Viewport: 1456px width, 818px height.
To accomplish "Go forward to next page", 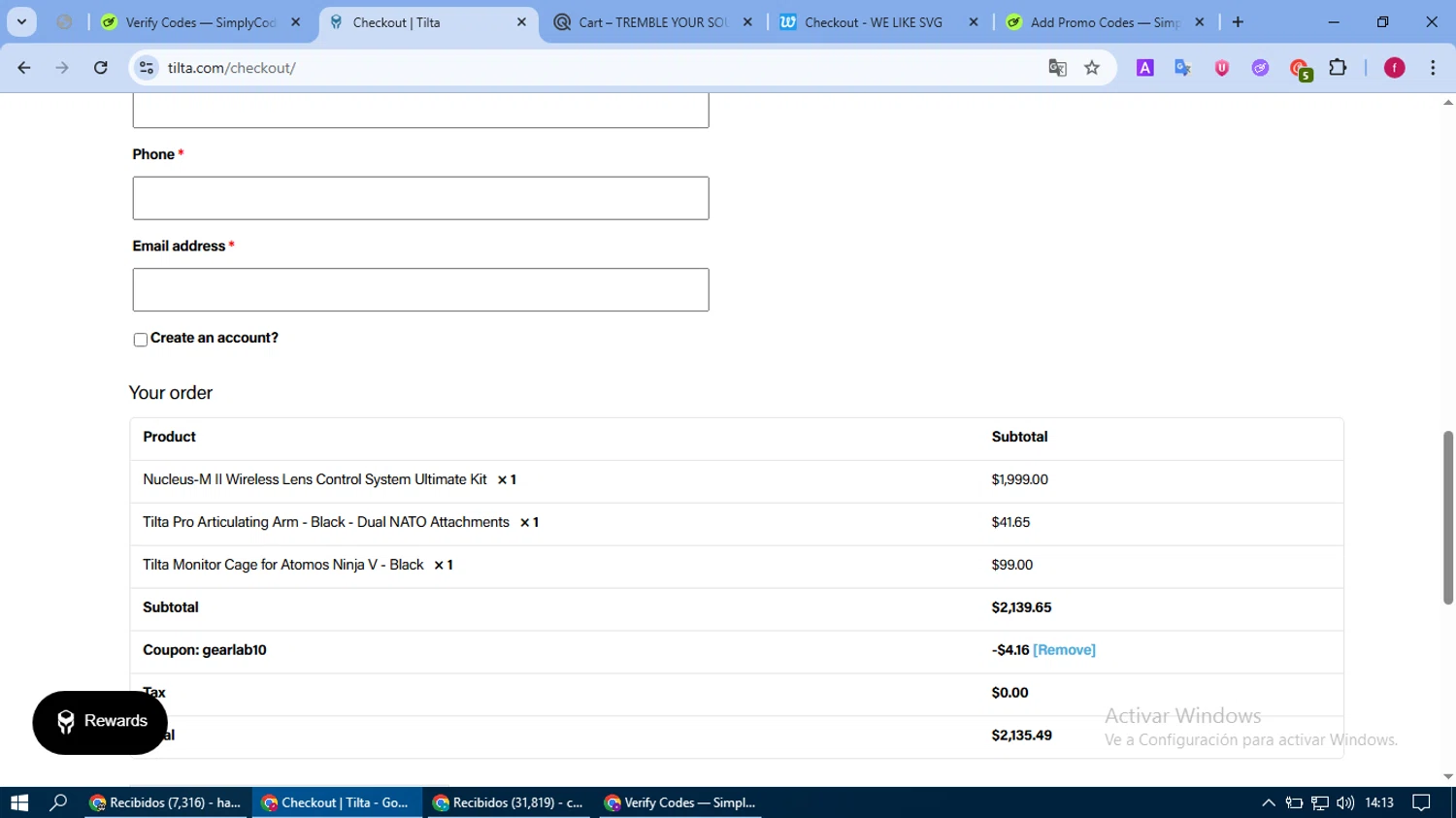I will coord(62,67).
